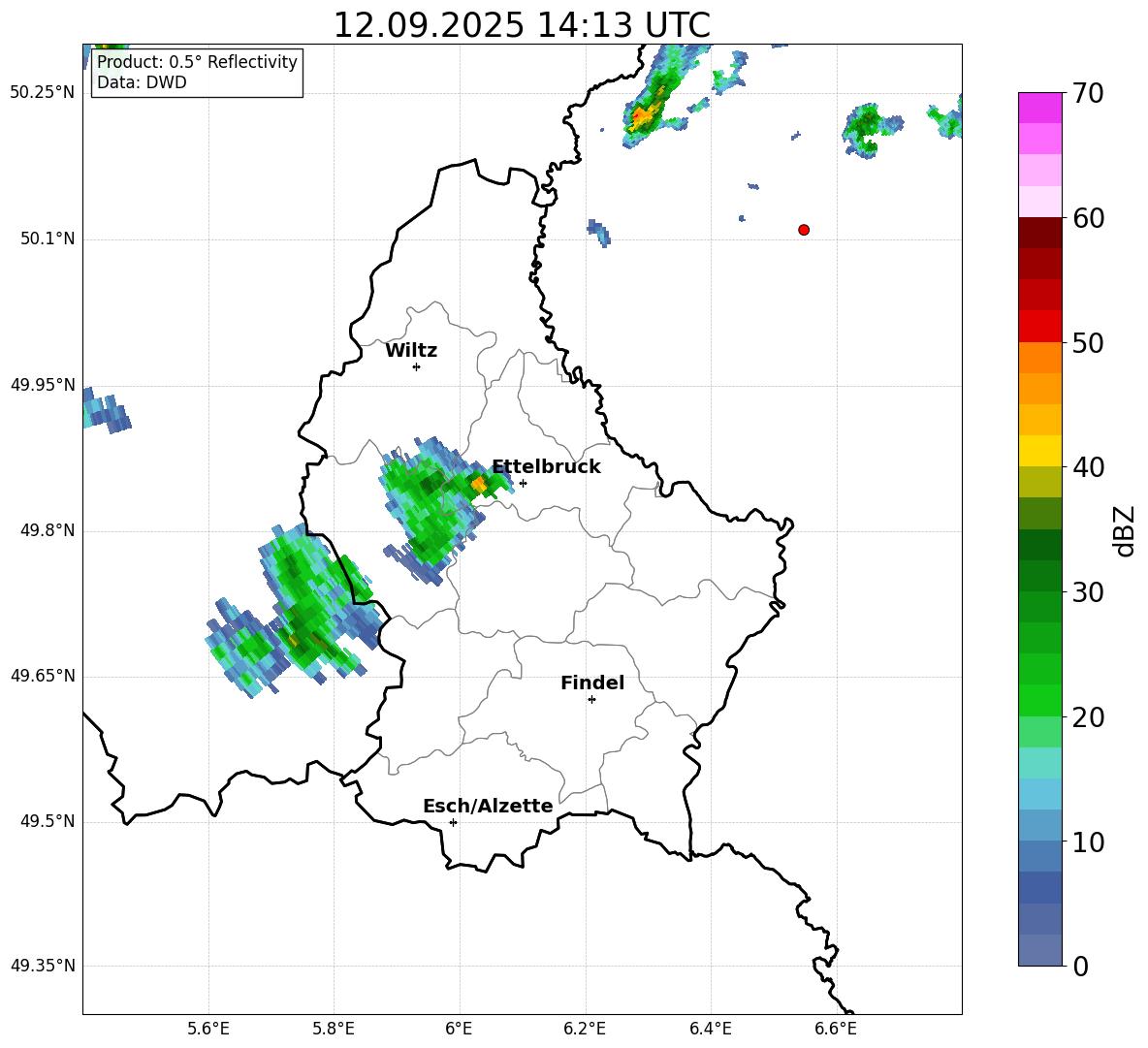Click the orange radar core near Ettelbruck
The width and height of the screenshot is (1148, 1048).
[479, 483]
